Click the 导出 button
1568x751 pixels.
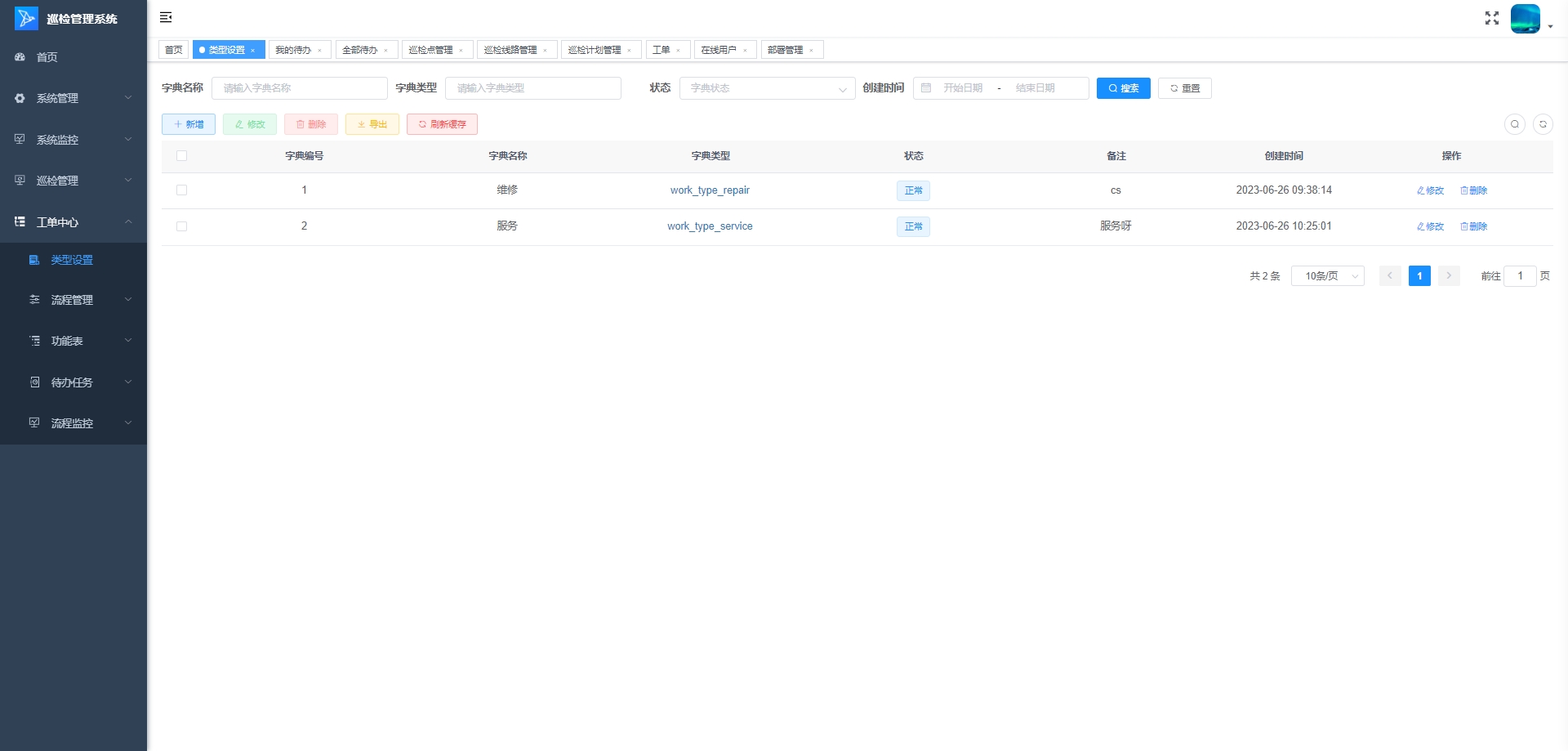[x=372, y=124]
